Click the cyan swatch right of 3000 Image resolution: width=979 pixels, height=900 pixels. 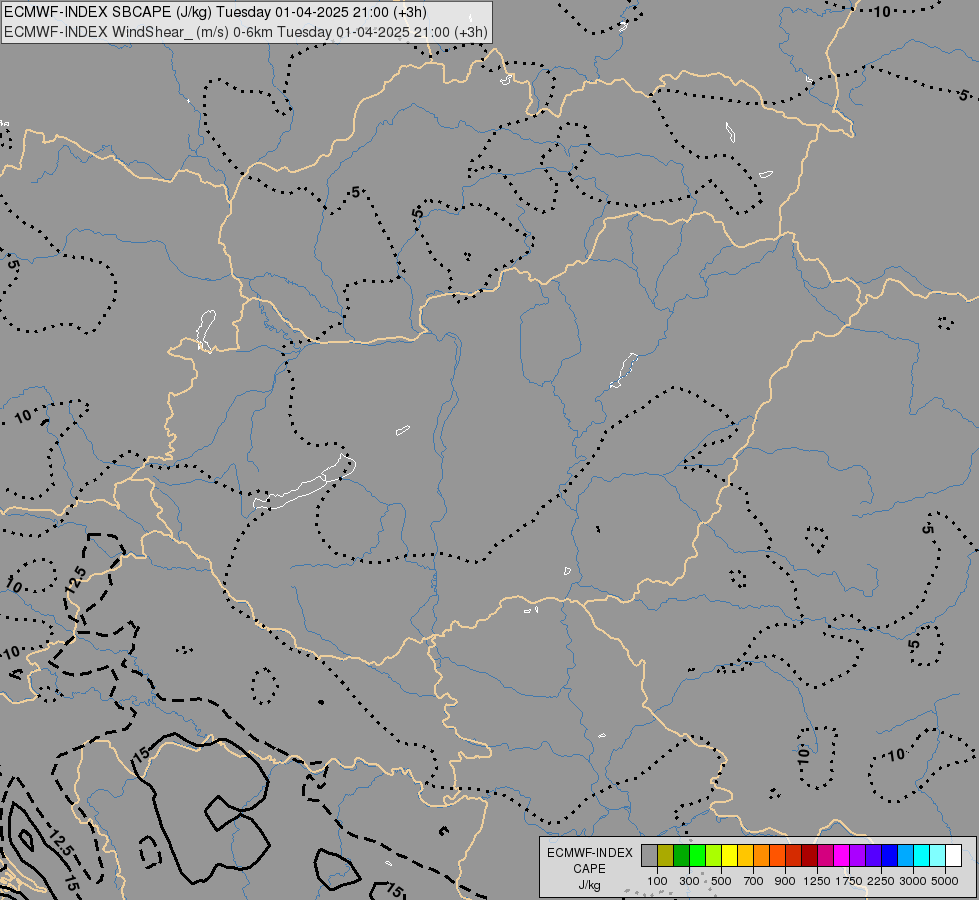click(x=922, y=856)
